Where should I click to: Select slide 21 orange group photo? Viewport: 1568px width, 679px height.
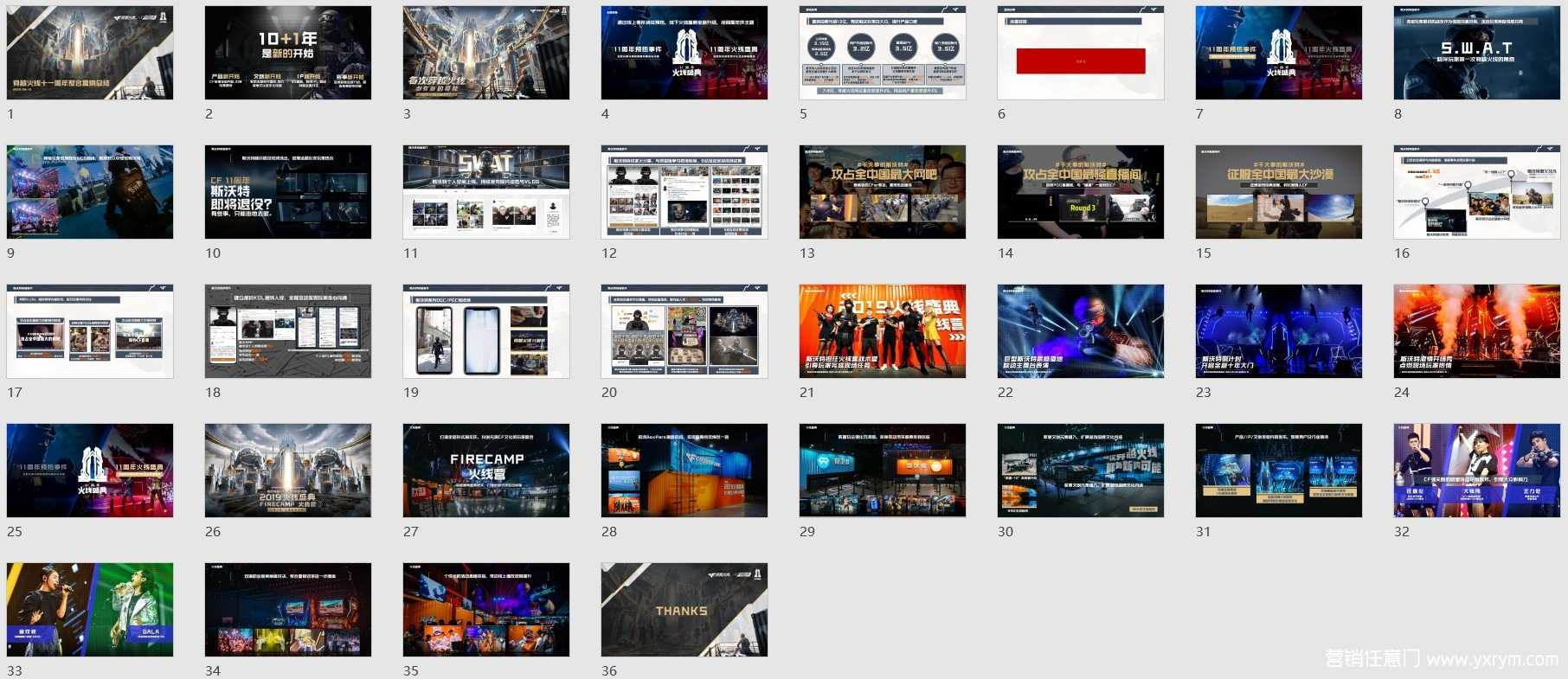click(x=883, y=331)
